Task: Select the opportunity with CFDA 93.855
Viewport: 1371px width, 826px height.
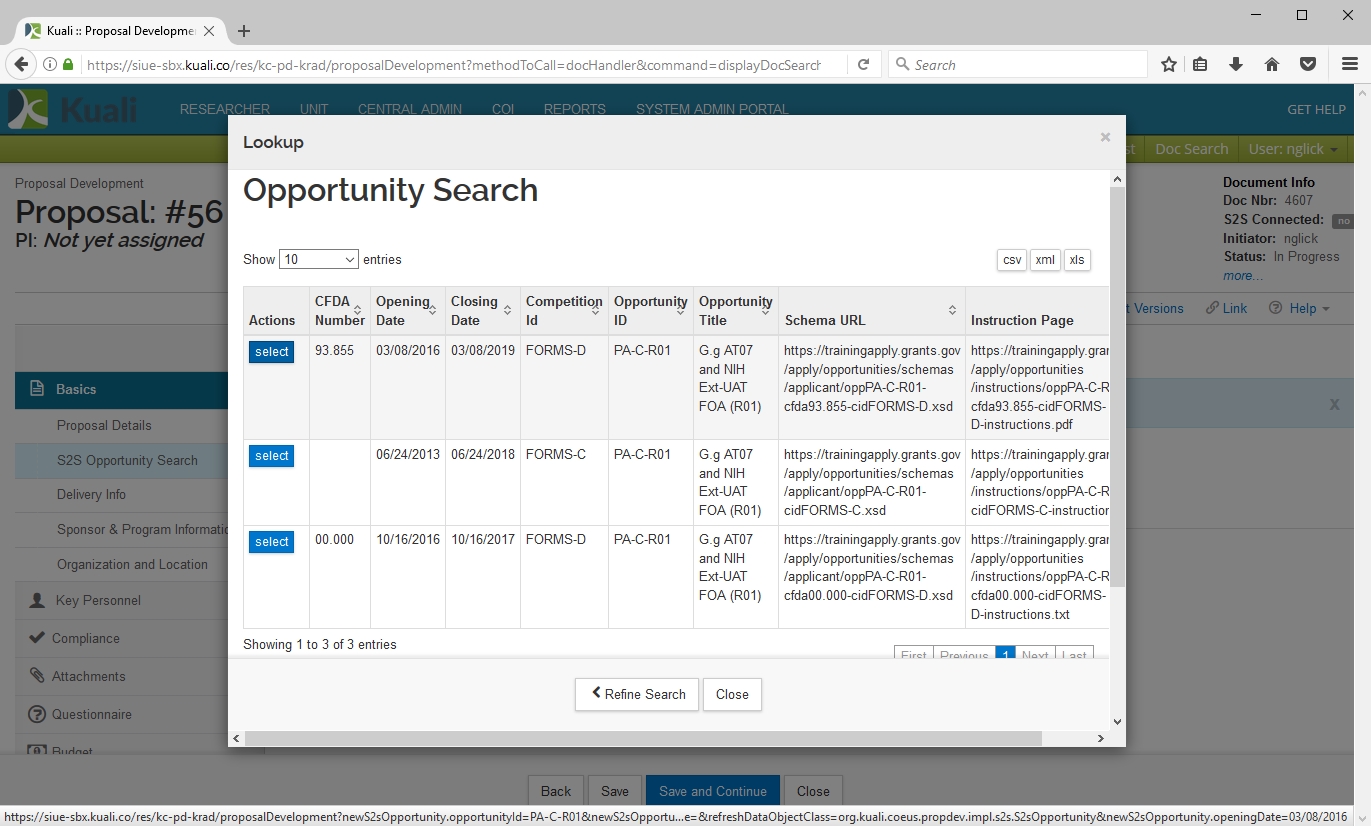Action: (271, 352)
